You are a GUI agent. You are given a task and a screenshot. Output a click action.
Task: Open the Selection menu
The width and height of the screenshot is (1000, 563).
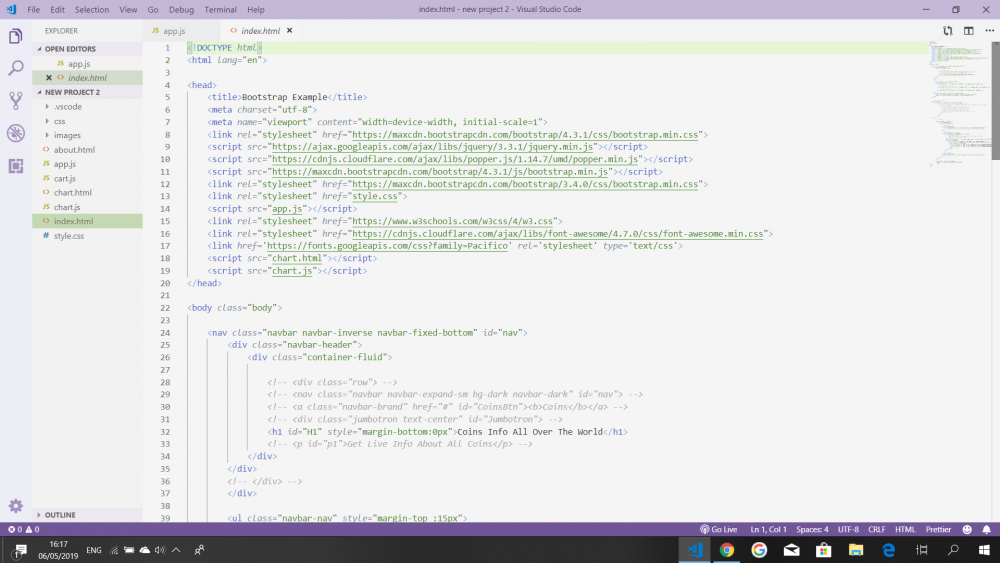[92, 10]
